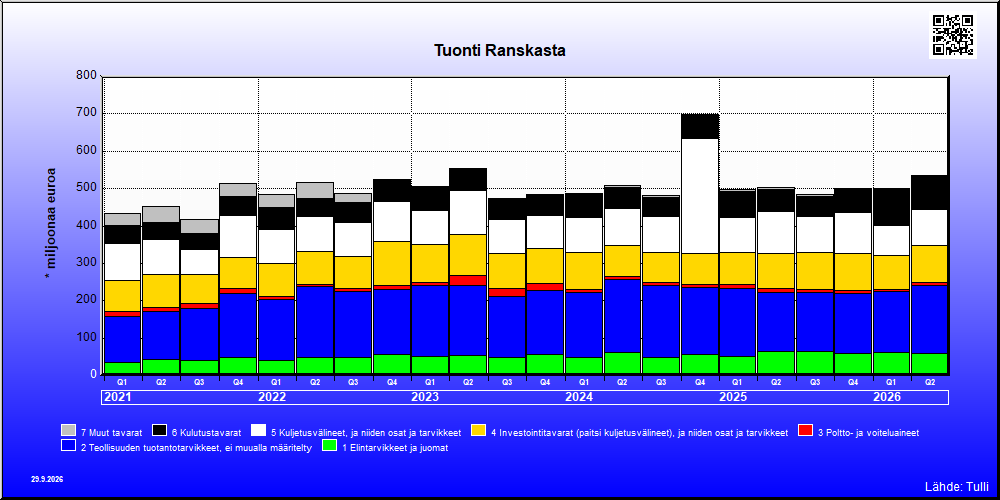Click the '200' y-axis label
Image resolution: width=1000 pixels, height=500 pixels.
pyautogui.click(x=88, y=299)
